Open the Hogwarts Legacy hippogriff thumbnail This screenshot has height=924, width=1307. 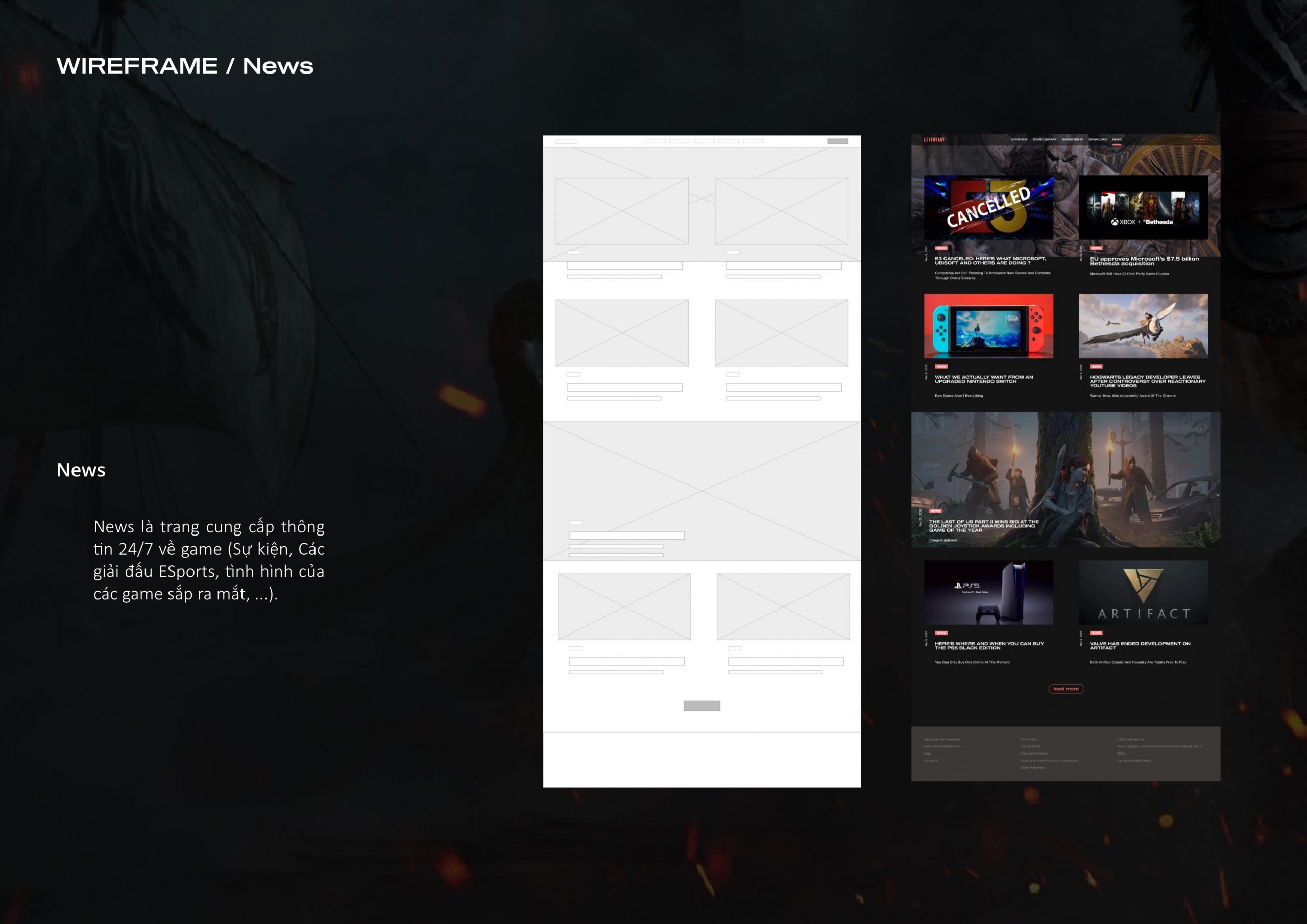1143,326
